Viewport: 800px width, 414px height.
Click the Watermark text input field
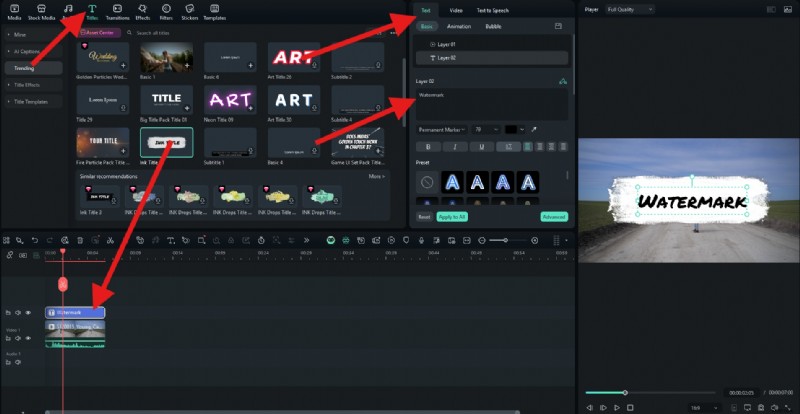click(x=492, y=105)
